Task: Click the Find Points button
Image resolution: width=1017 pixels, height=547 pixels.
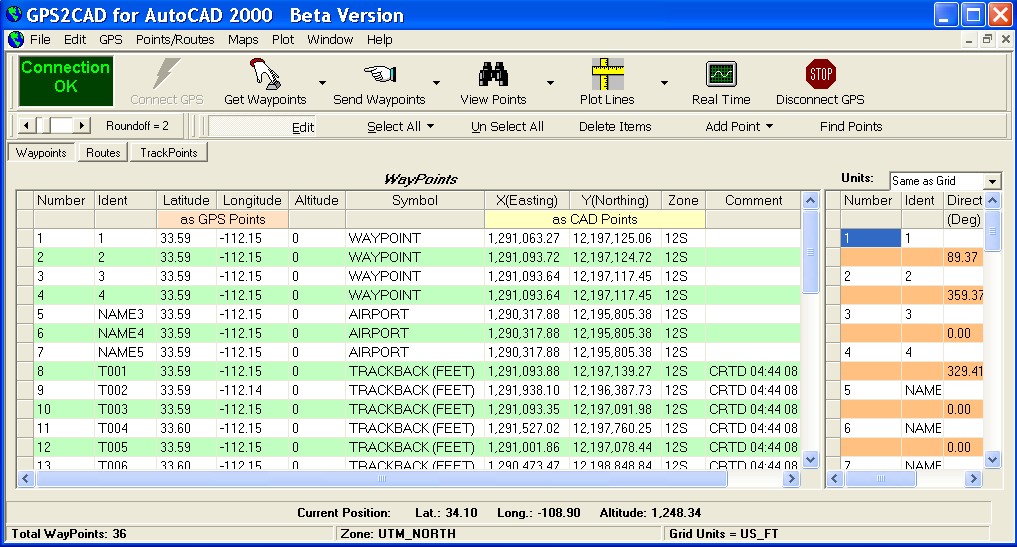Action: tap(851, 127)
